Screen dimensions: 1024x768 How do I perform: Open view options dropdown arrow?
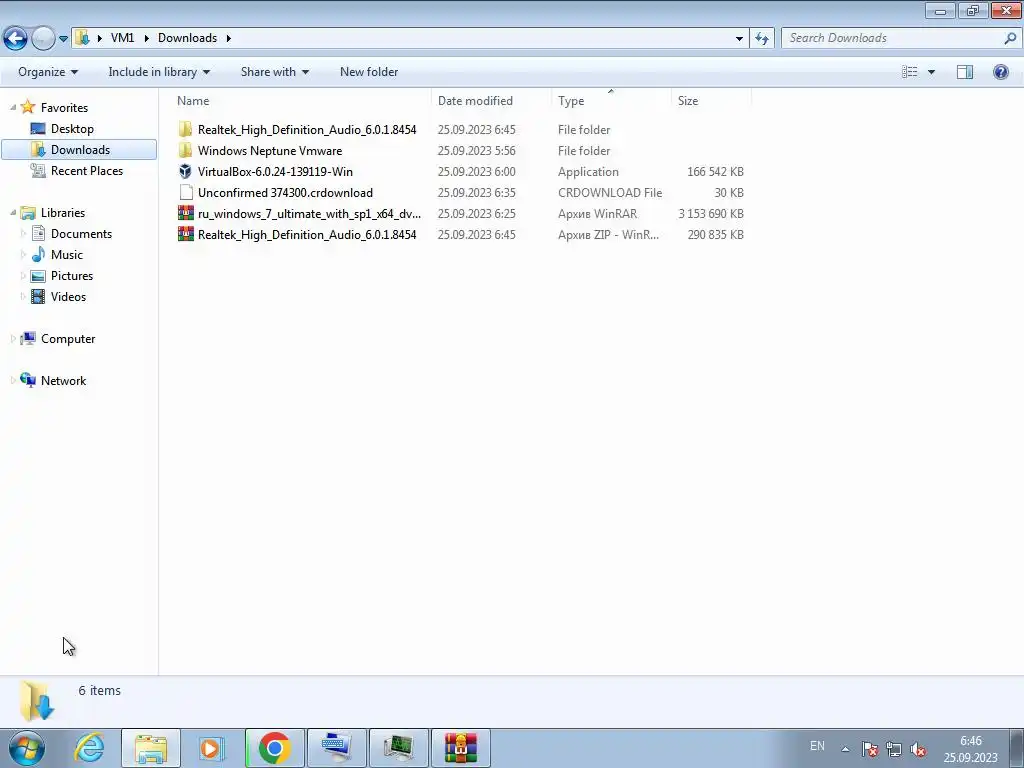pos(931,72)
